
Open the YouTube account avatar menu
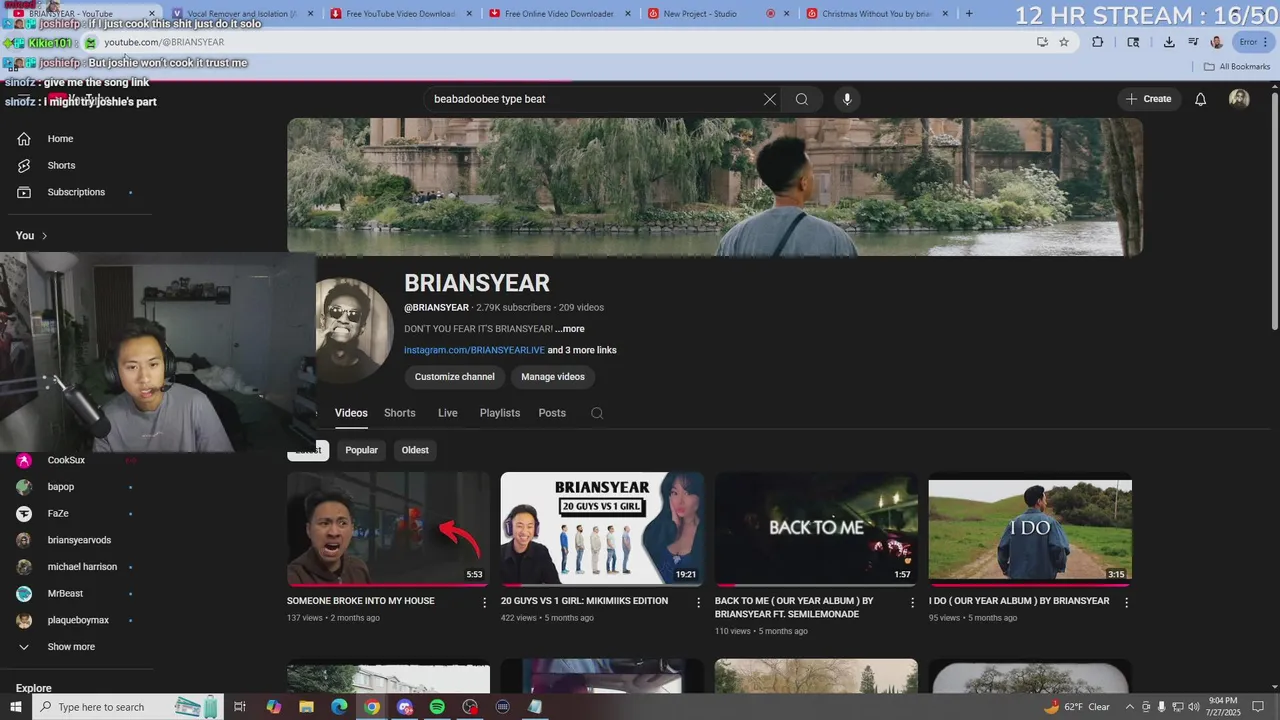pyautogui.click(x=1239, y=99)
